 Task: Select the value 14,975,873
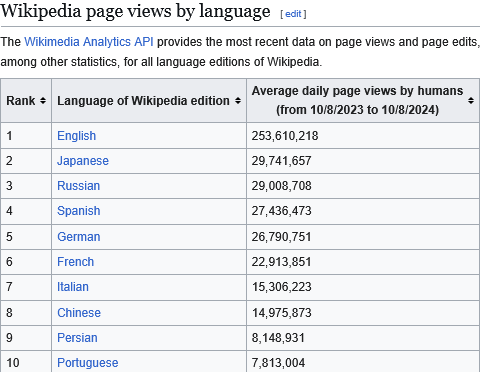[281, 313]
